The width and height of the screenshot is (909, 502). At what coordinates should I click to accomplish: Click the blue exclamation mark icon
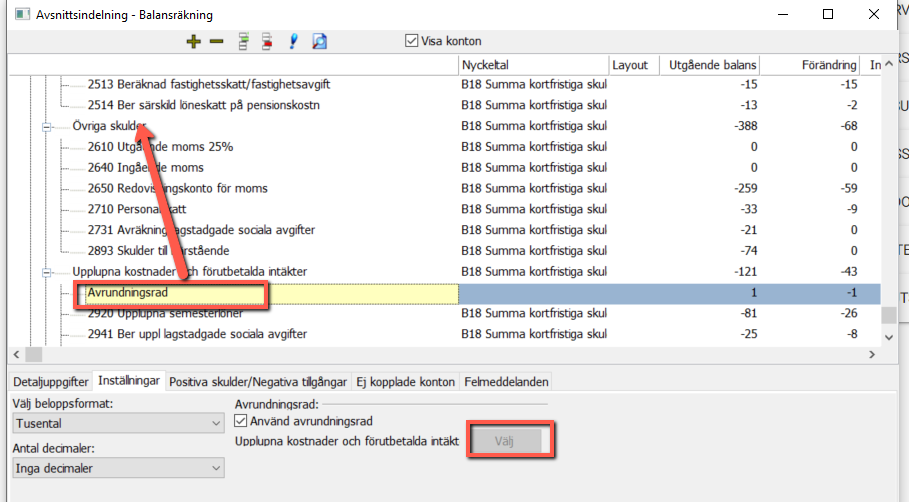click(x=293, y=41)
